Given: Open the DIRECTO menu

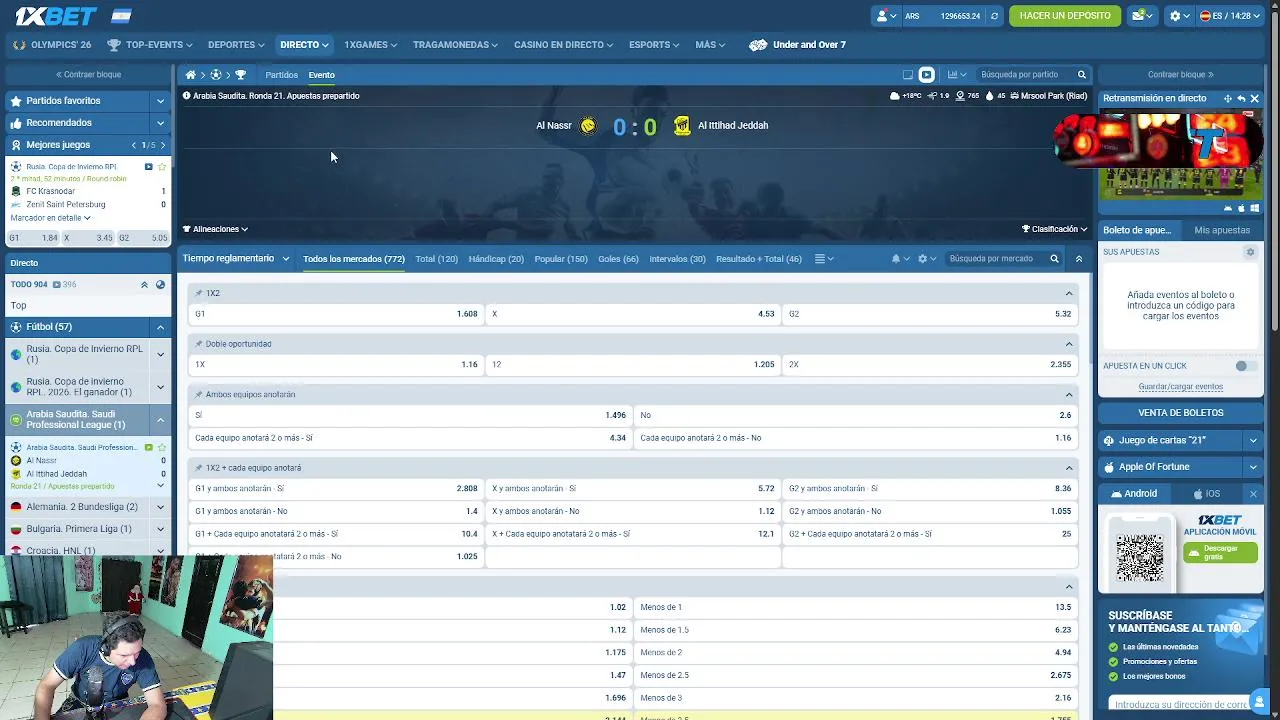Looking at the screenshot, I should [x=304, y=45].
